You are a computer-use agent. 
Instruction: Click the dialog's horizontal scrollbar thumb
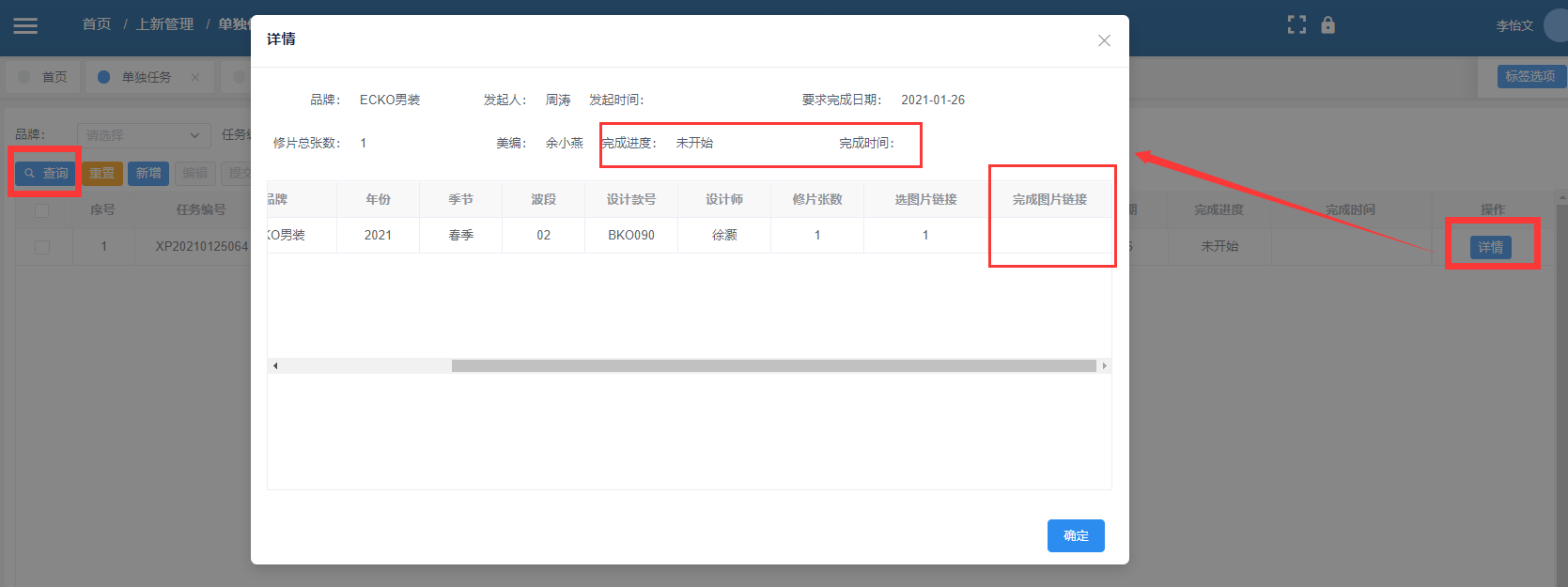tap(773, 365)
